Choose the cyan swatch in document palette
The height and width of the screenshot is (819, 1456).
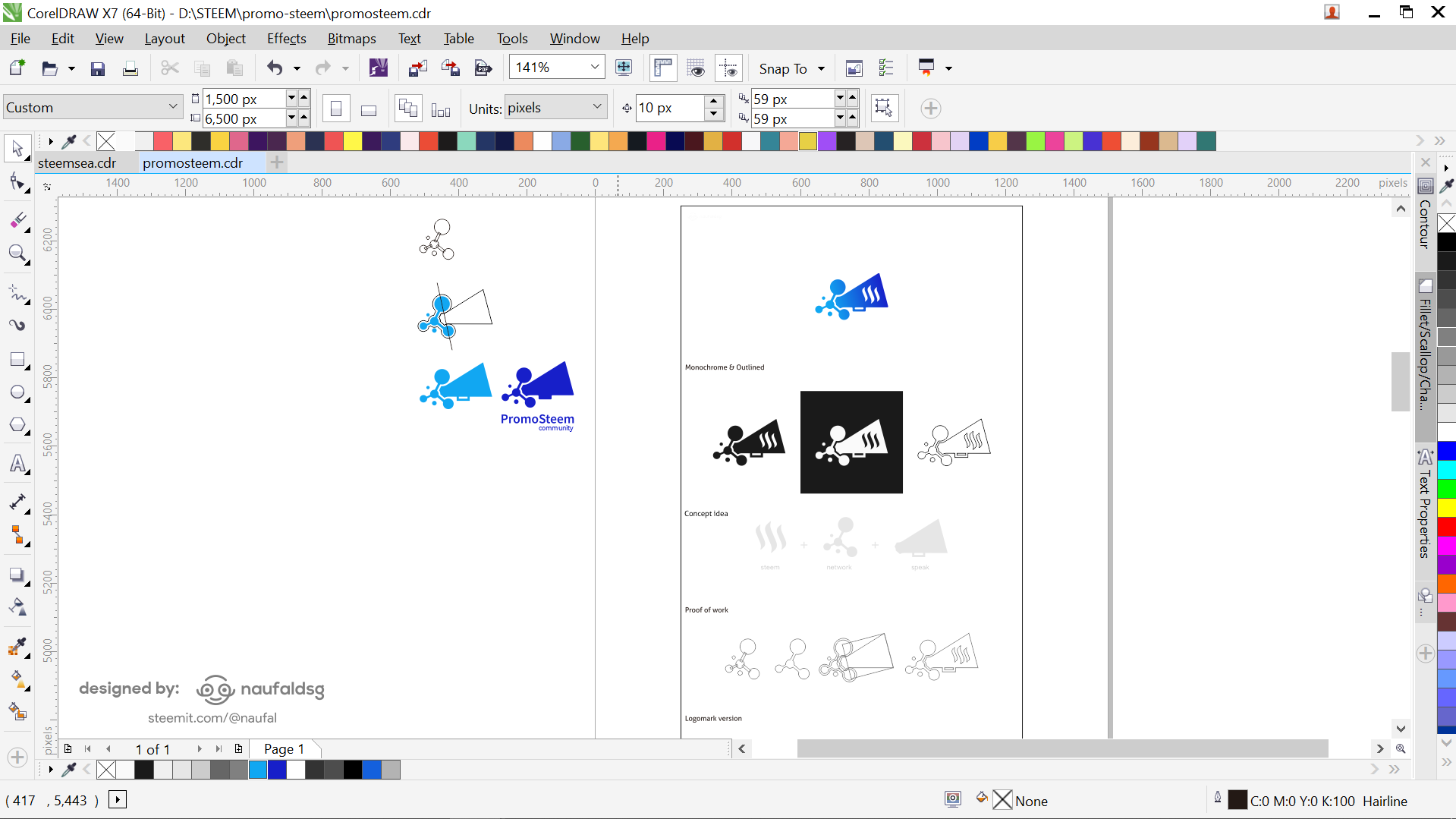click(x=258, y=770)
